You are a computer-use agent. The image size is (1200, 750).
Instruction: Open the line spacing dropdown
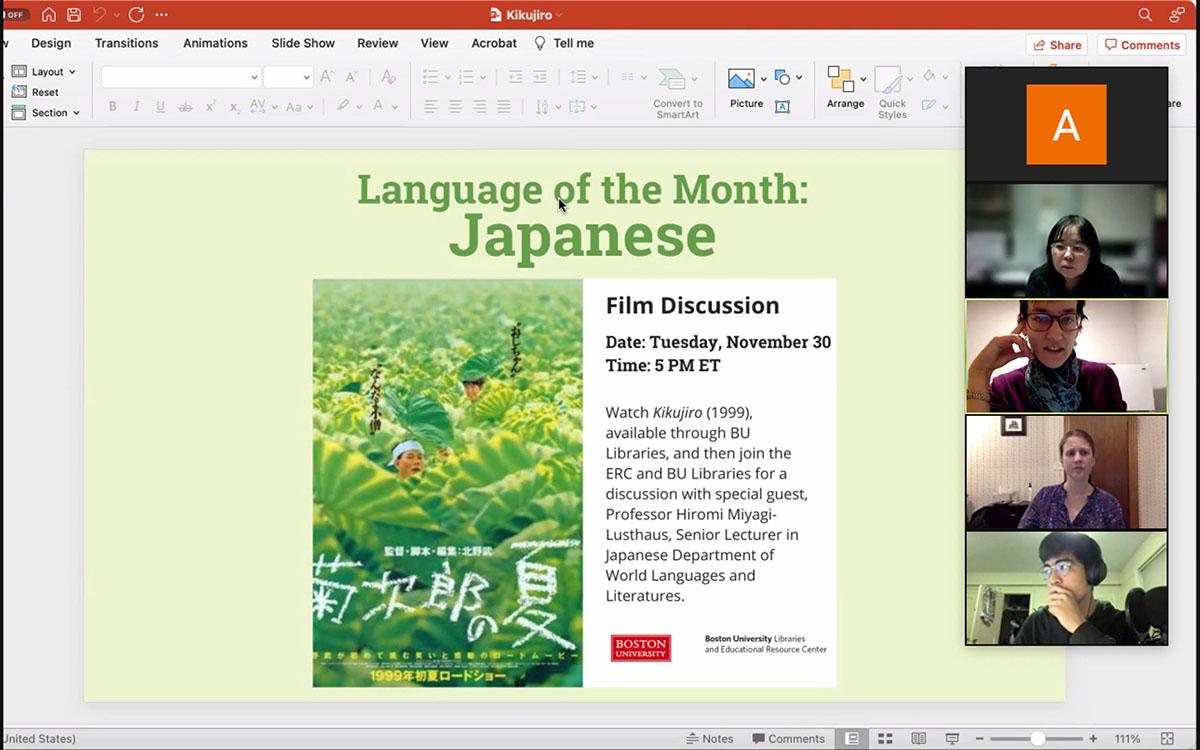point(584,77)
